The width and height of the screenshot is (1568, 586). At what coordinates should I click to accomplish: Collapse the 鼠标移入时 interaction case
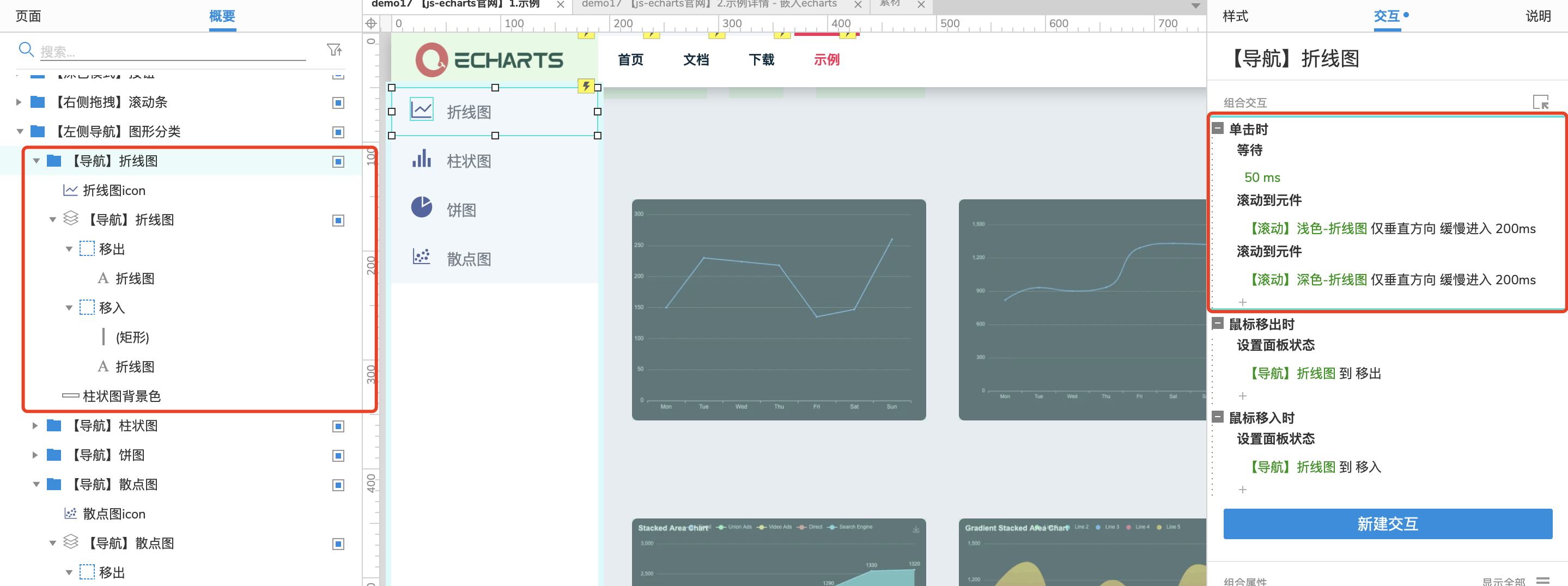(1217, 417)
